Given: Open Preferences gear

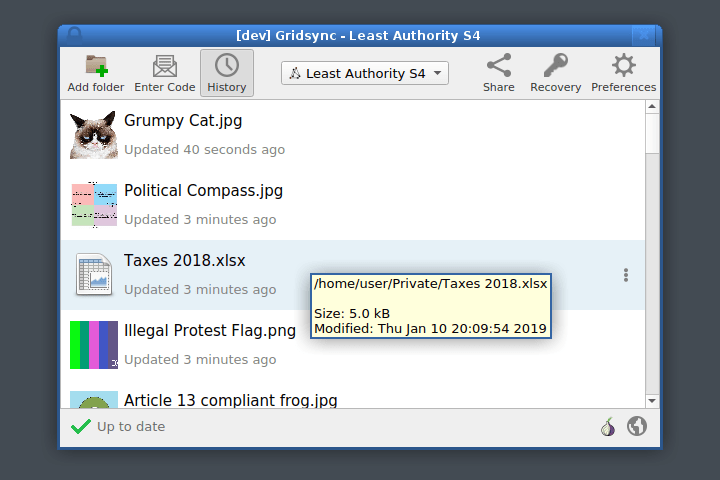Looking at the screenshot, I should pyautogui.click(x=624, y=73).
